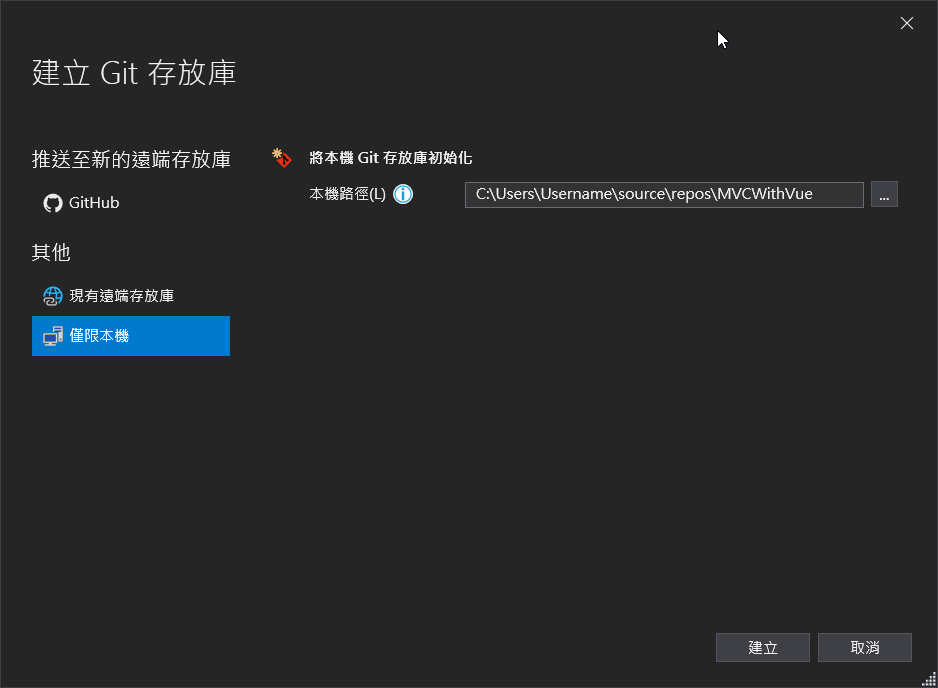The height and width of the screenshot is (688, 938).
Task: Click the 建立 Git 存放庫 dialog title
Action: (134, 73)
